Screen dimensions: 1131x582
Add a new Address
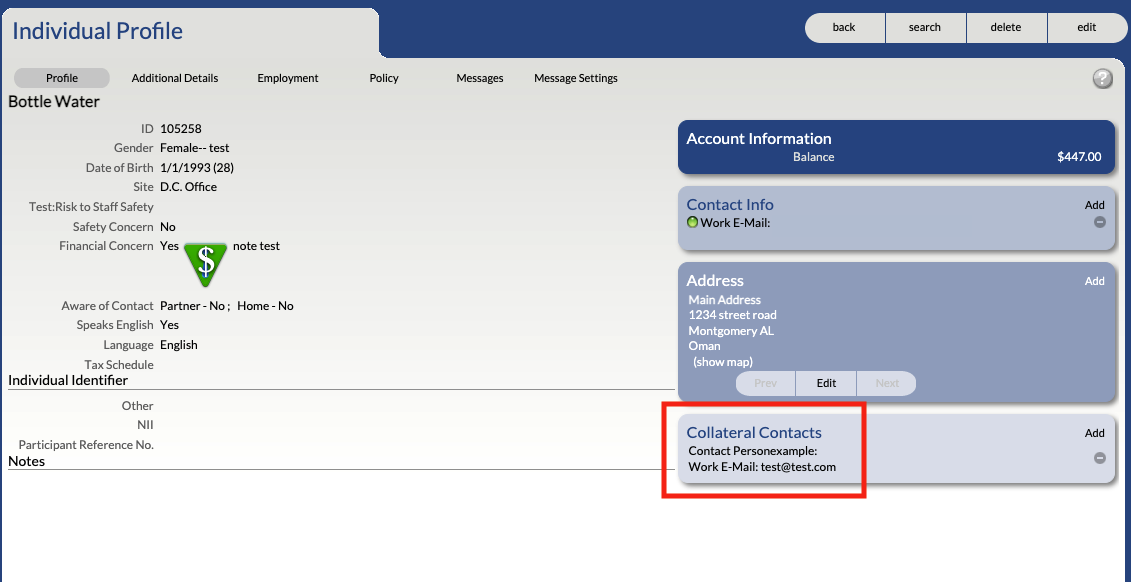(x=1094, y=281)
